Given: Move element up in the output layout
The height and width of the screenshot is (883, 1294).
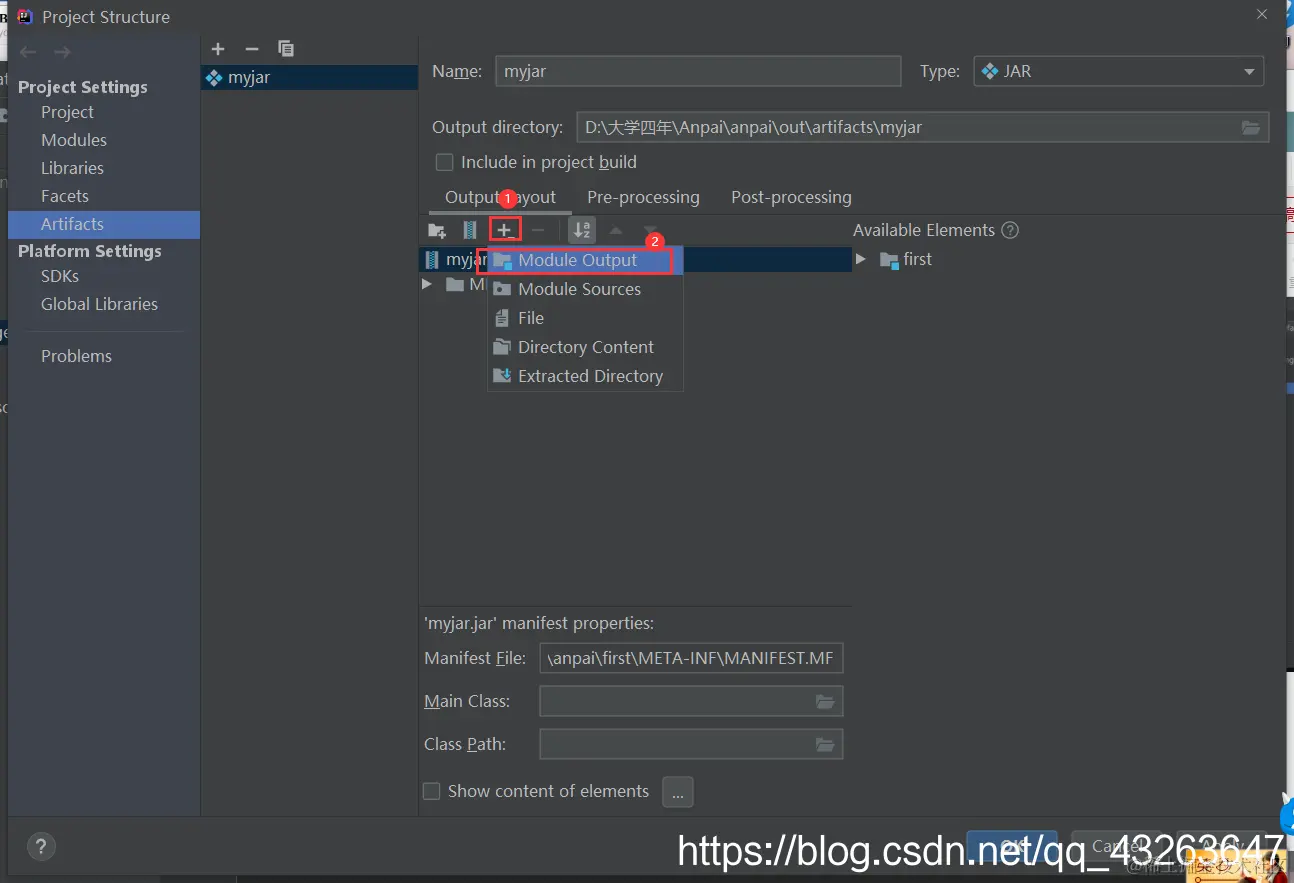Looking at the screenshot, I should [x=616, y=231].
